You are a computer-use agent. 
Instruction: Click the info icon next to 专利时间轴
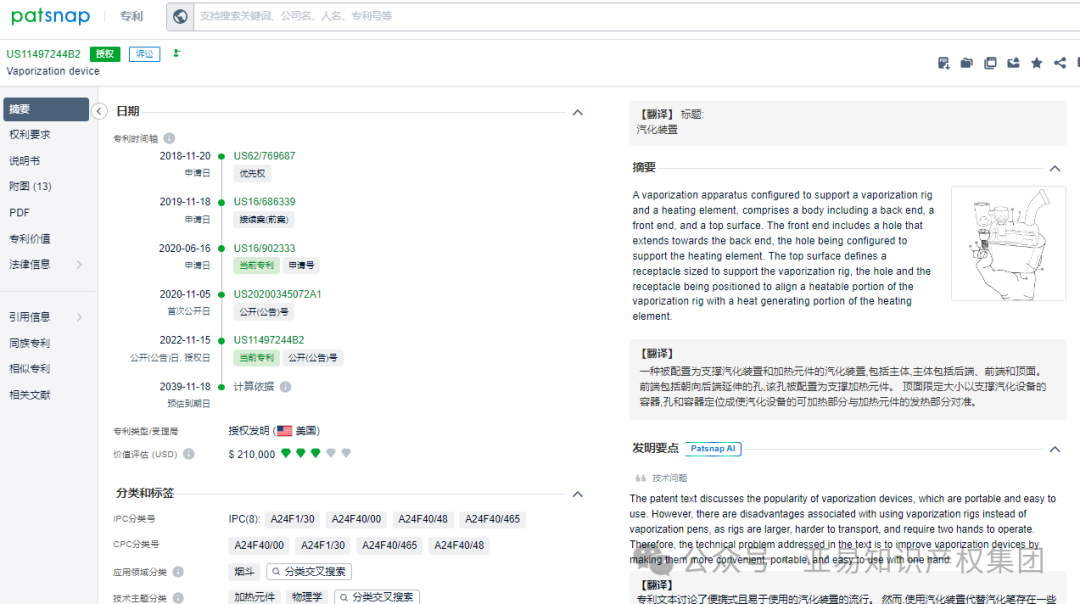(166, 139)
